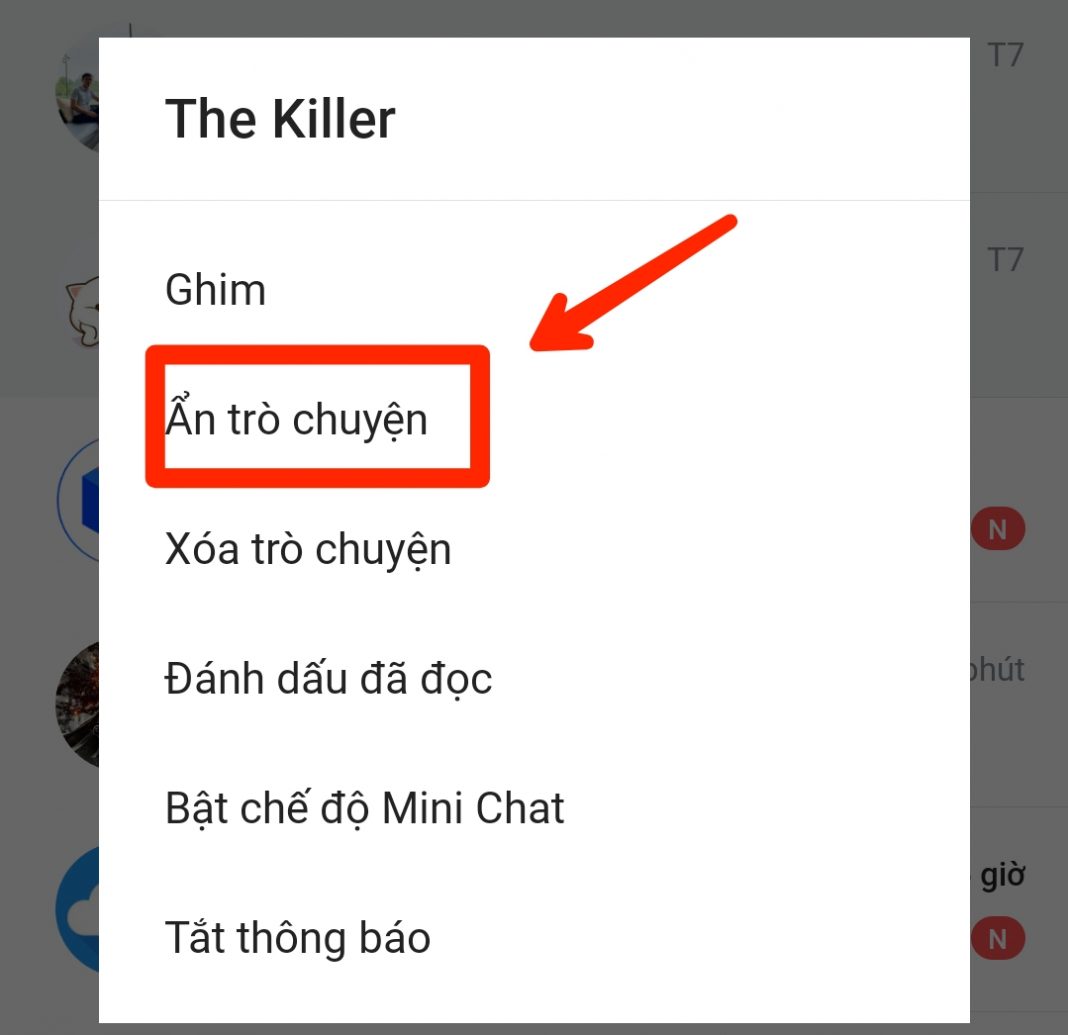The height and width of the screenshot is (1035, 1068).
Task: Click the giờ time label
Action: 1002,875
